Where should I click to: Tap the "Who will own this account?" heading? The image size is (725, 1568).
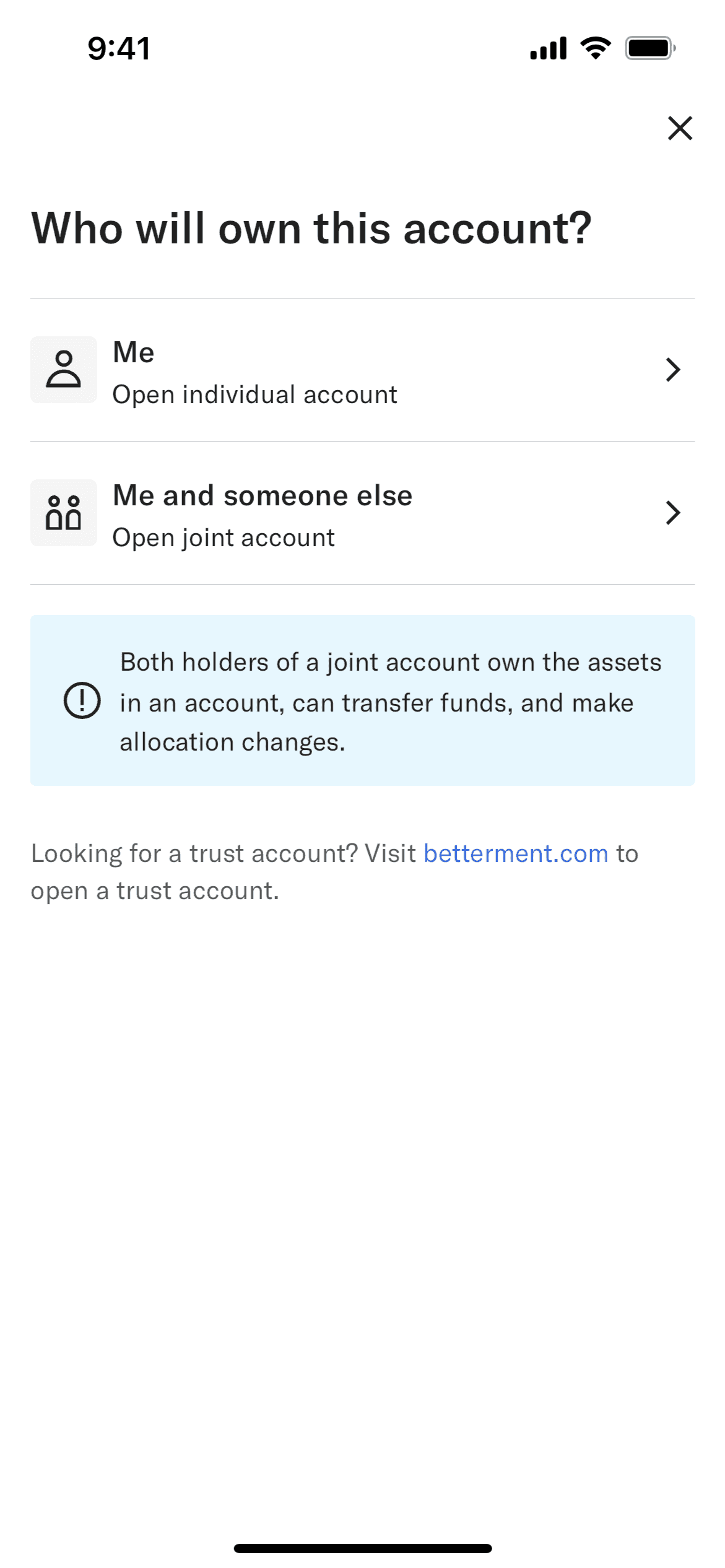[311, 229]
